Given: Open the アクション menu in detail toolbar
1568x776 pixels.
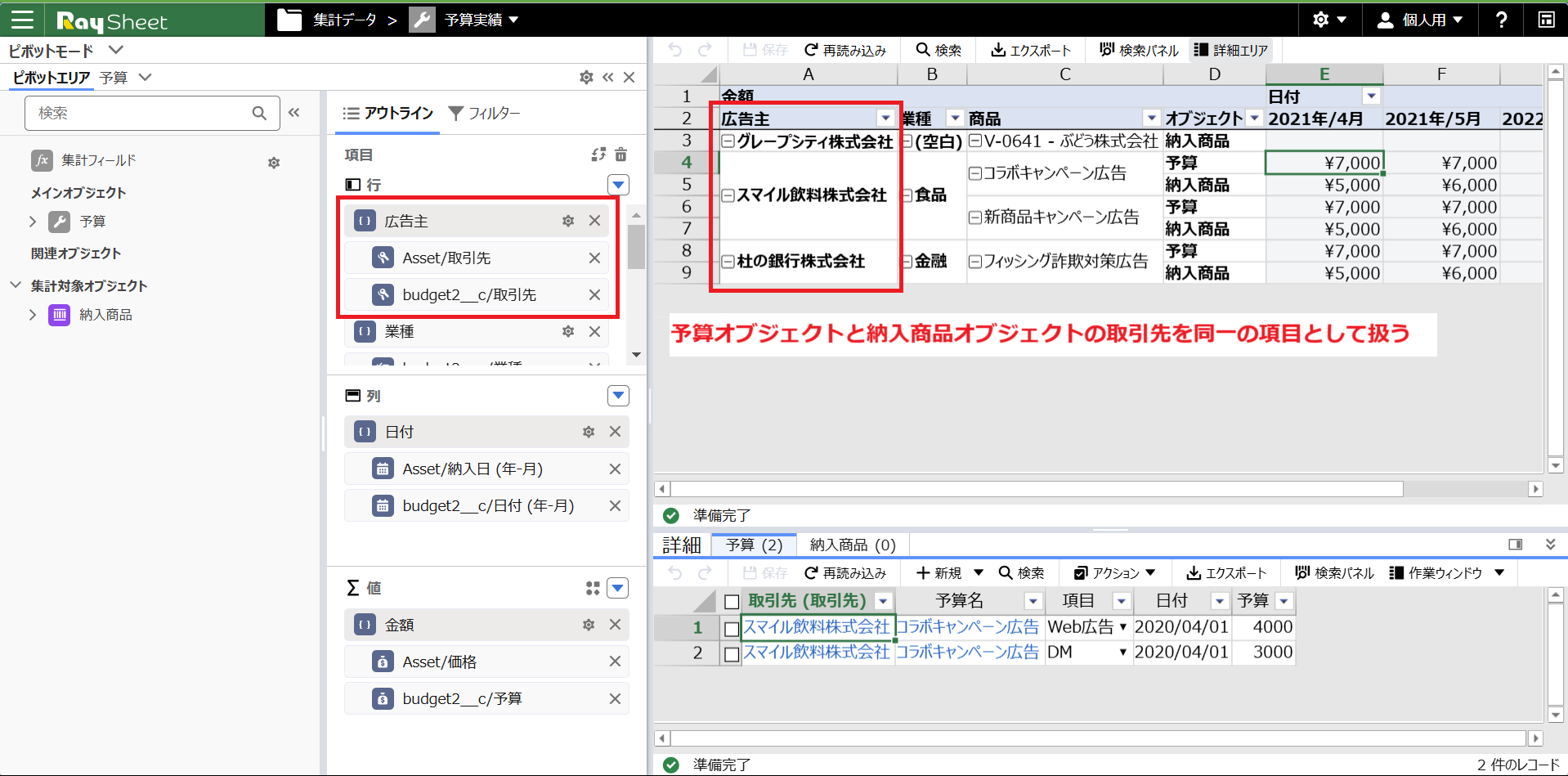Looking at the screenshot, I should coord(1115,573).
